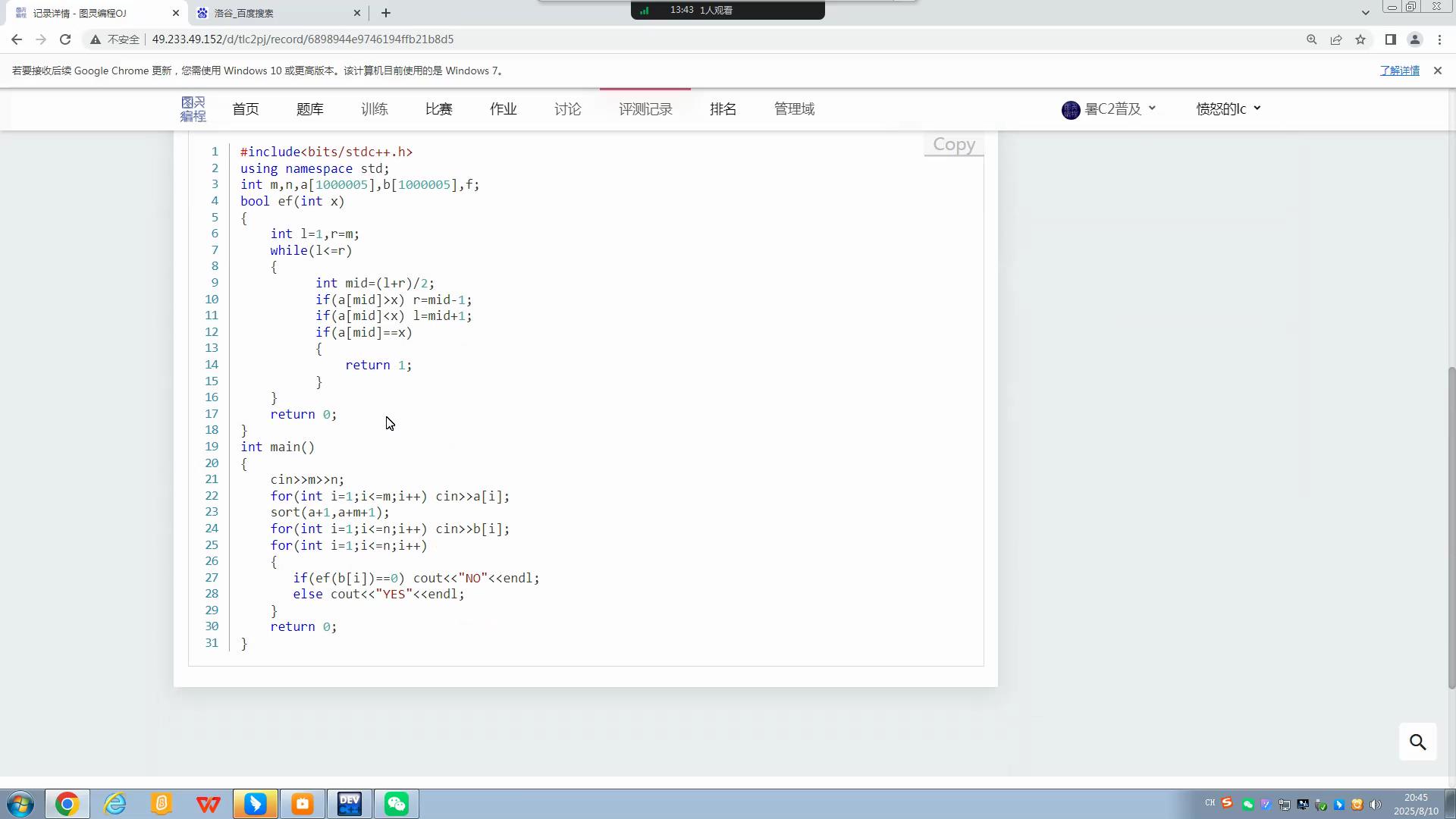
Task: Click the Copy code button
Action: (954, 144)
